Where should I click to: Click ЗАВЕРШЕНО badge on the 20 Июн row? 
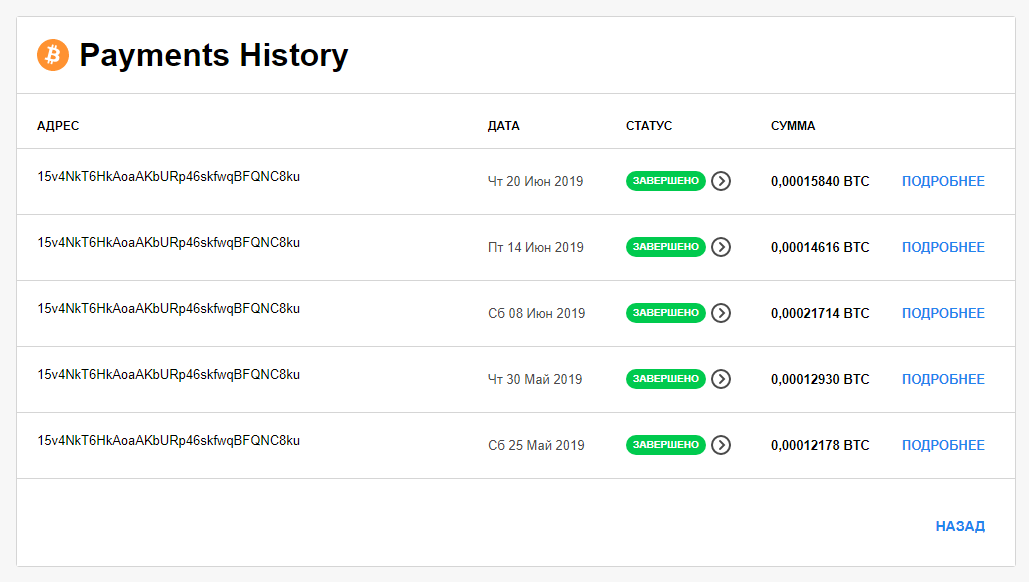click(665, 181)
